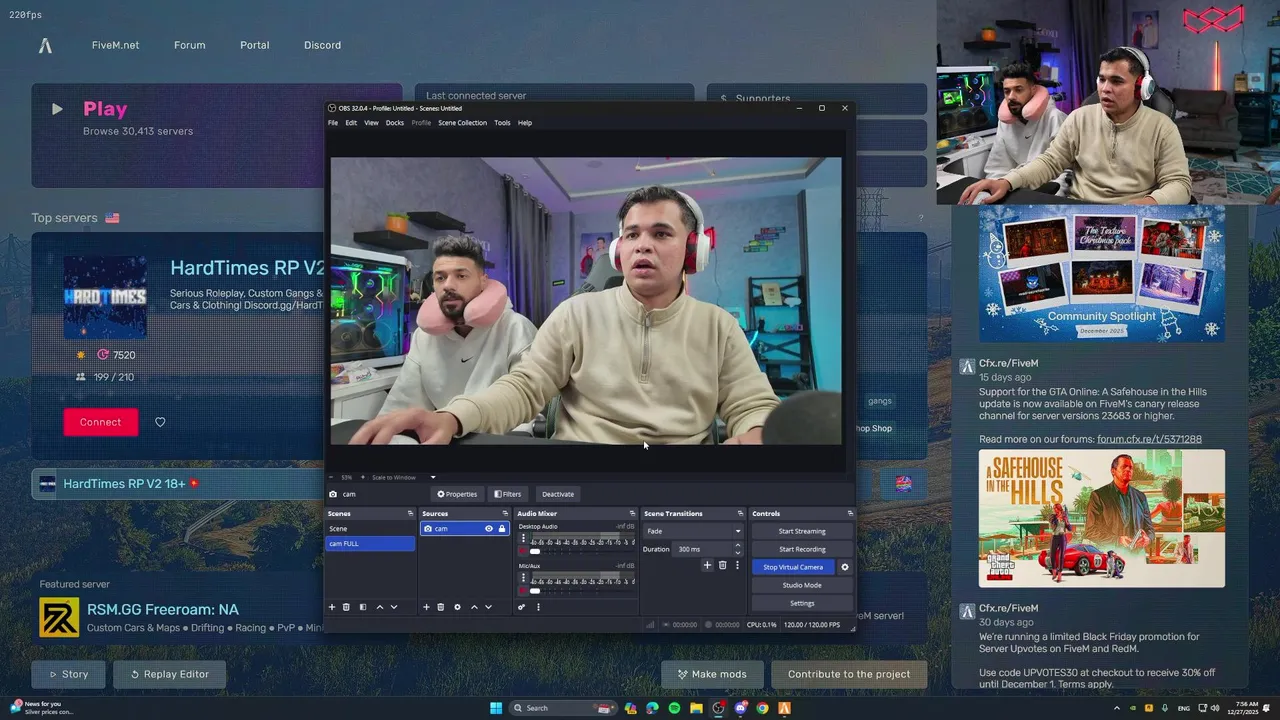Toggle lock on cam source

(x=502, y=529)
